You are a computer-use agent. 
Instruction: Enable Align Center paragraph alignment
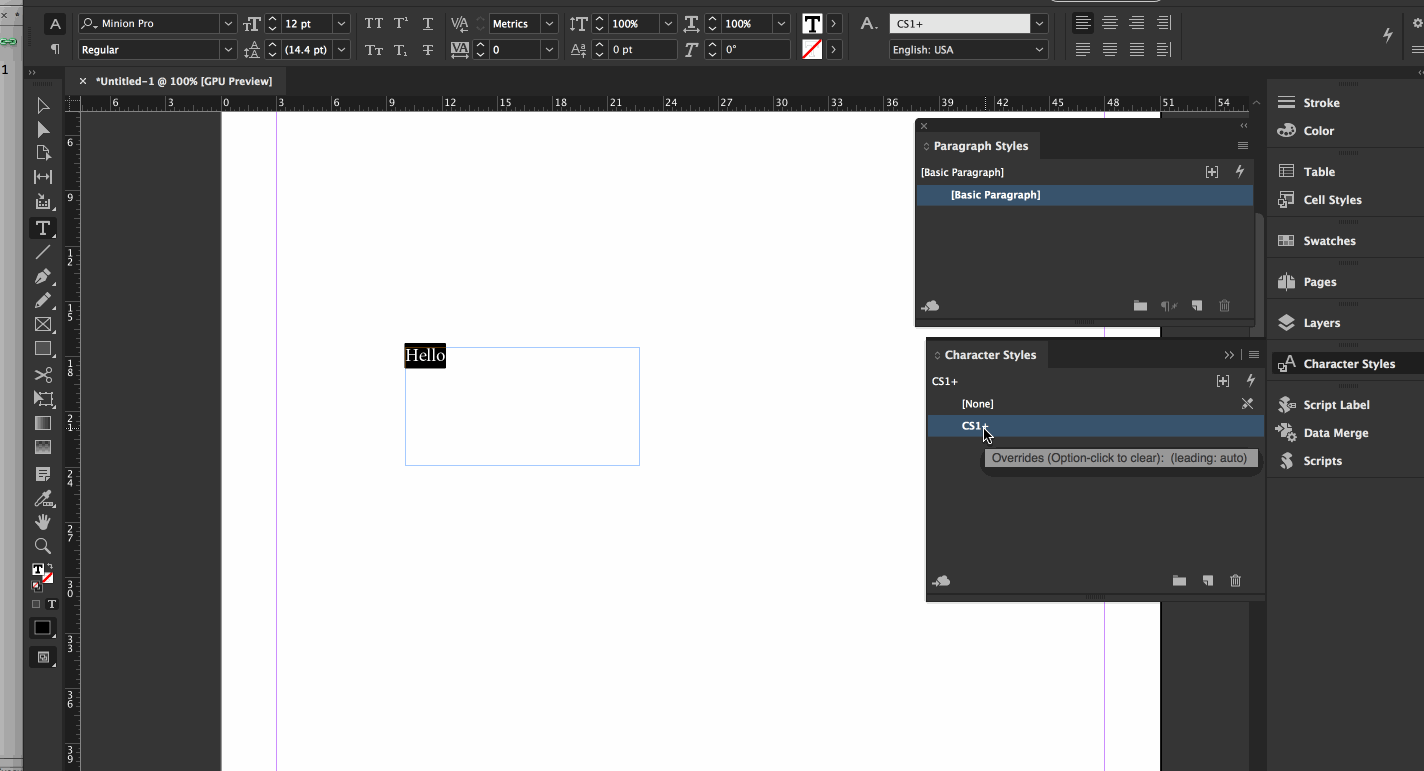click(x=1110, y=23)
